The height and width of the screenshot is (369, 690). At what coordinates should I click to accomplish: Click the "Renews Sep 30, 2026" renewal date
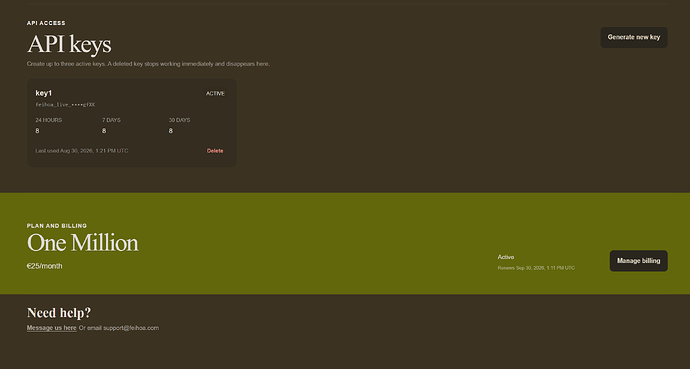click(536, 268)
